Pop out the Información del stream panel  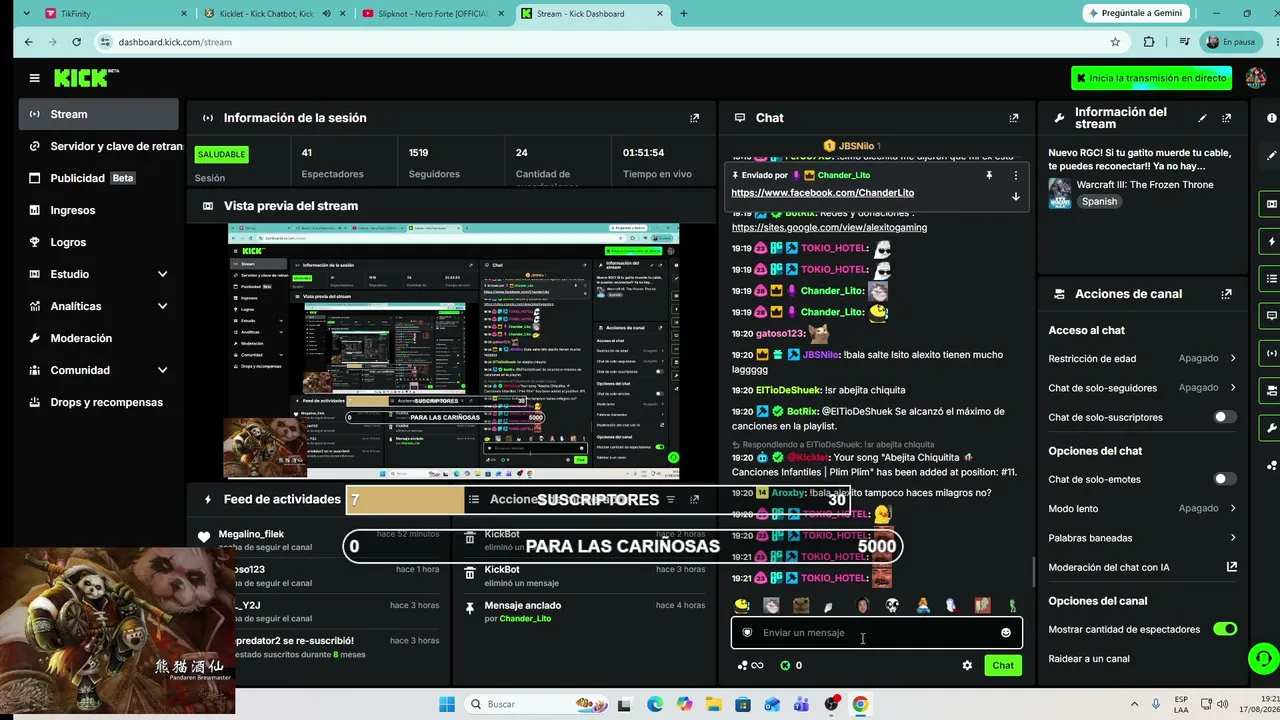tap(1227, 118)
